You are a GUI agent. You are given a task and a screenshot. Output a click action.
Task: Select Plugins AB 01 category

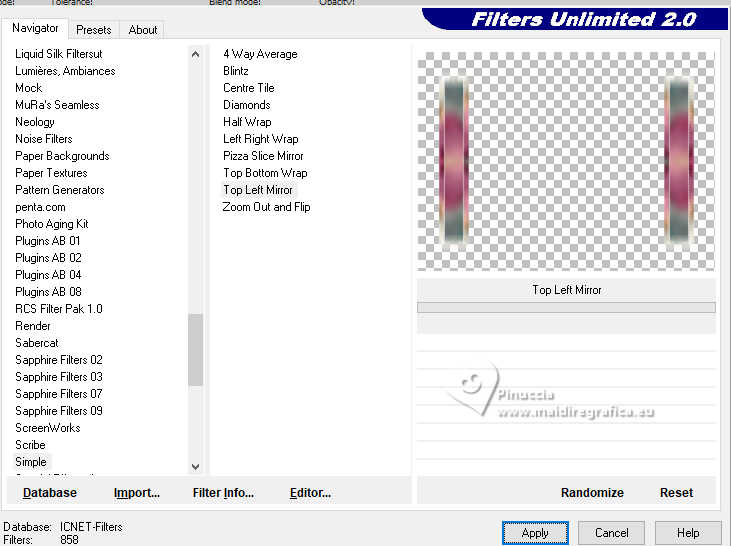tap(48, 241)
